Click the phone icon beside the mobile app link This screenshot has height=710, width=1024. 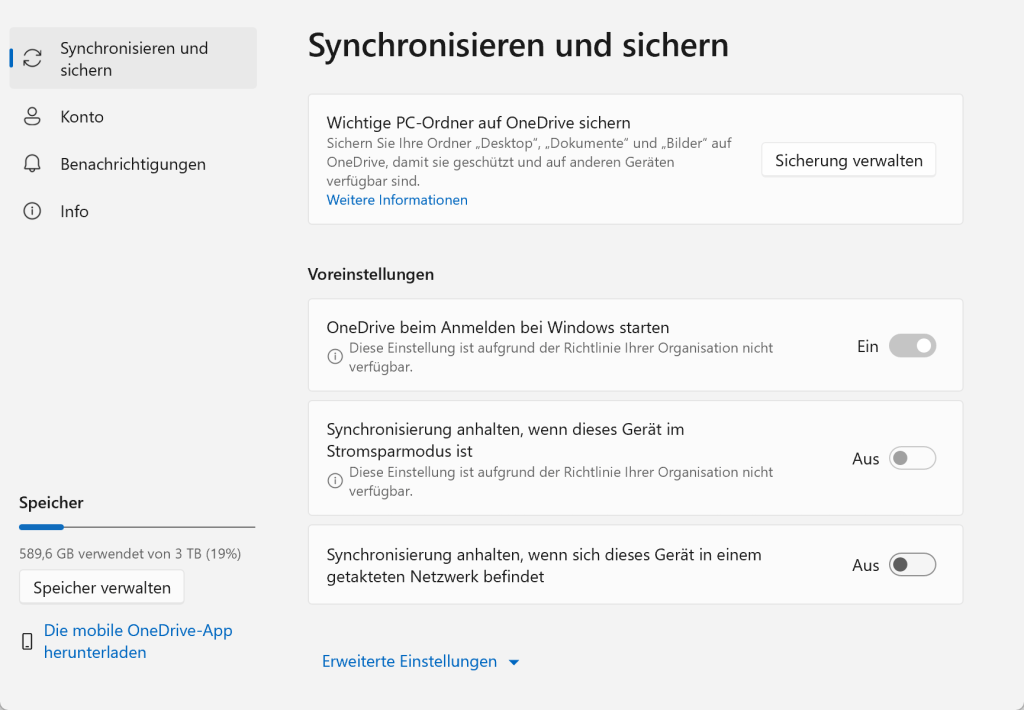click(27, 641)
